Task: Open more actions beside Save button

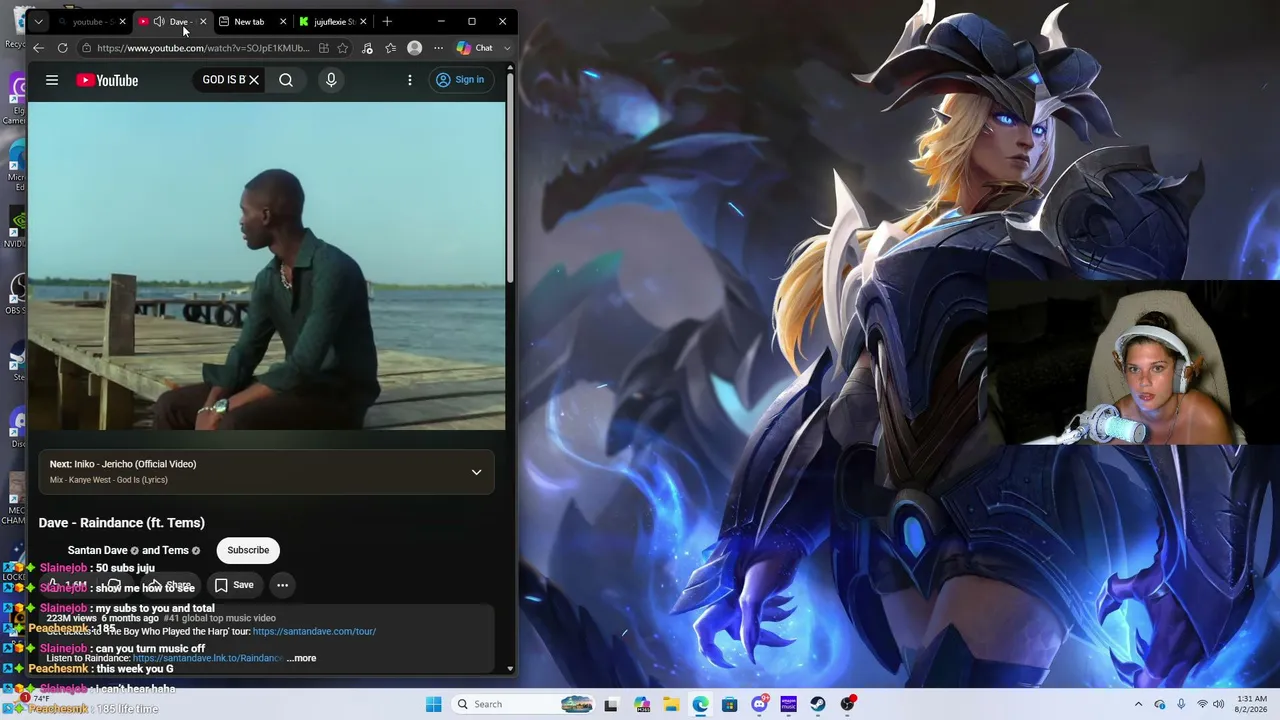Action: (283, 585)
